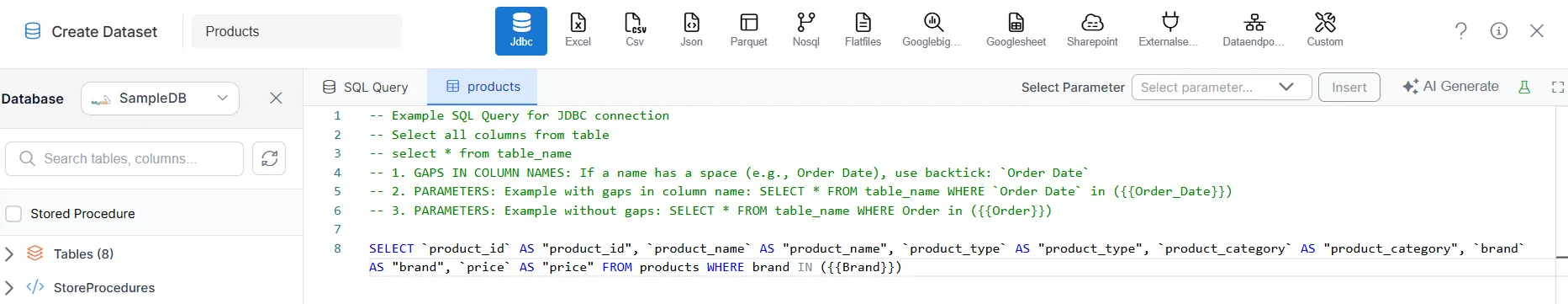The height and width of the screenshot is (304, 1568).
Task: Expand the StoreProcedures tree node
Action: pyautogui.click(x=9, y=287)
